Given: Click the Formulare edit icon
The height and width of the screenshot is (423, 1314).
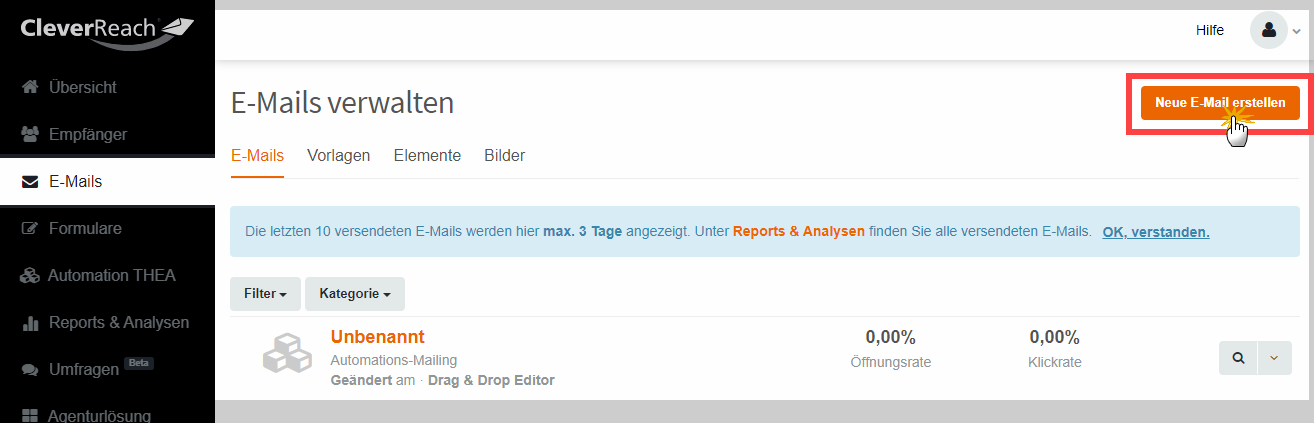Looking at the screenshot, I should pyautogui.click(x=30, y=229).
